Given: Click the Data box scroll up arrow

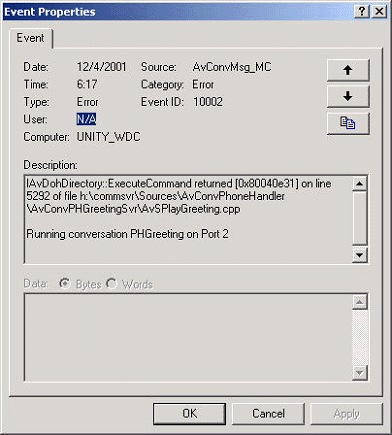Looking at the screenshot, I should point(360,302).
